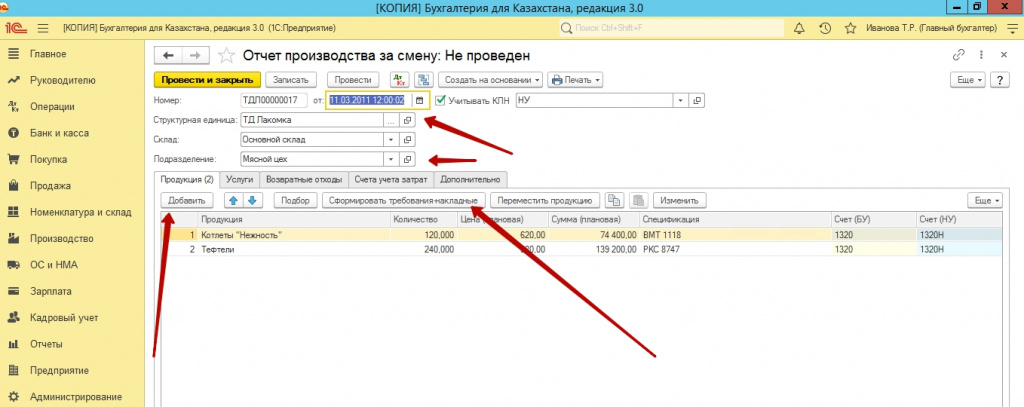The height and width of the screenshot is (407, 1024).
Task: Open the service settings icon at far right of top bar
Action: tap(1011, 28)
